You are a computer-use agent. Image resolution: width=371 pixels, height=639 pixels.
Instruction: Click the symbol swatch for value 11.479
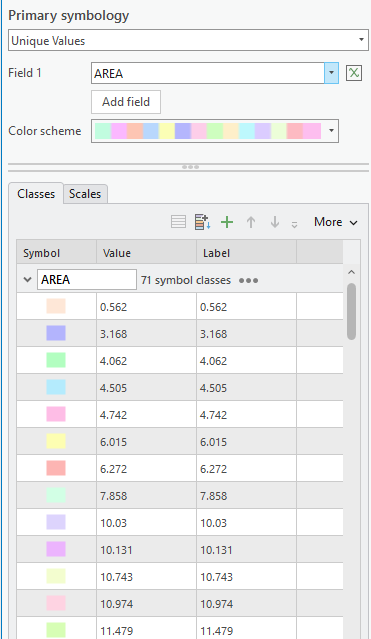pyautogui.click(x=56, y=630)
